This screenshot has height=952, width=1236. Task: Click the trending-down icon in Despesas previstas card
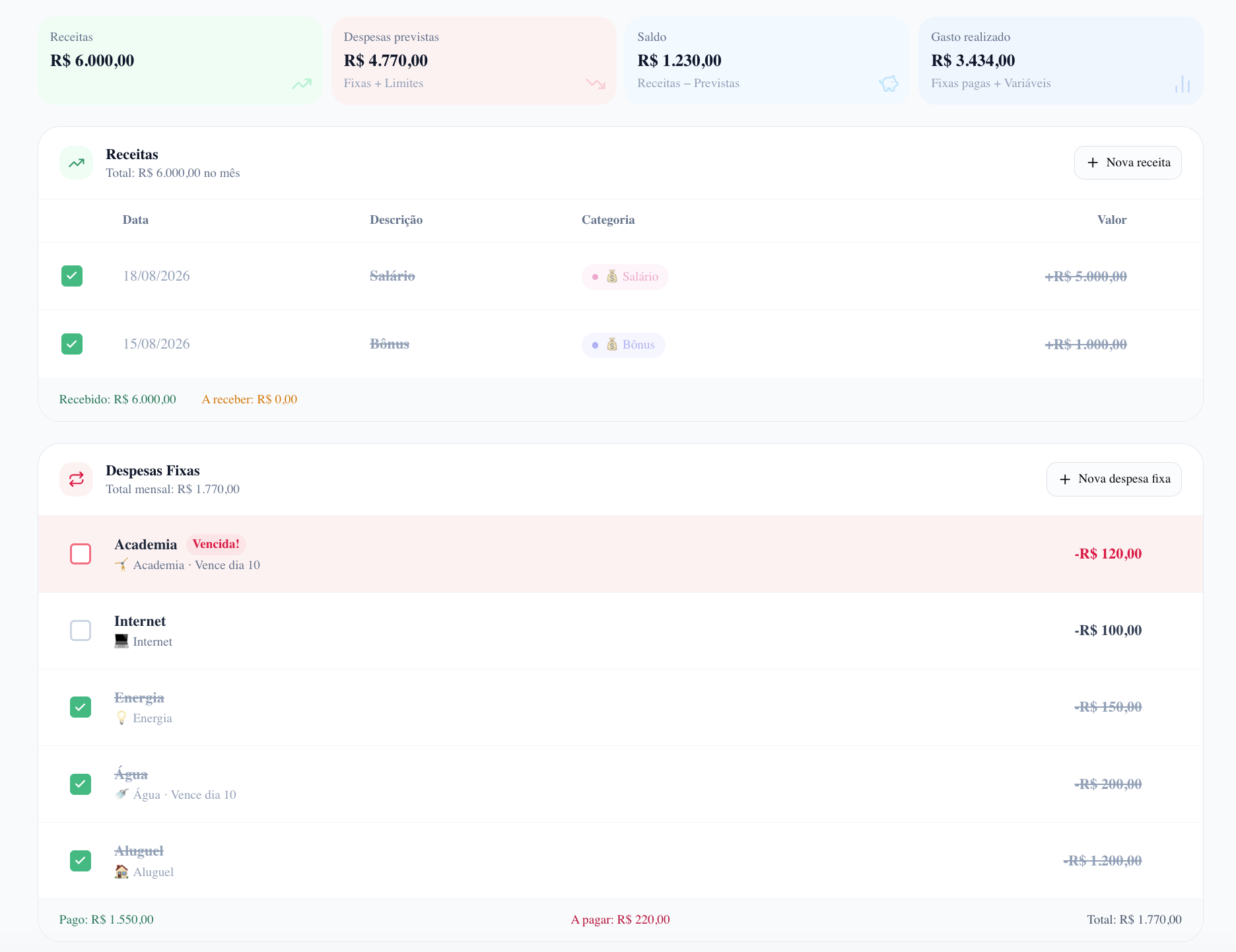[596, 84]
